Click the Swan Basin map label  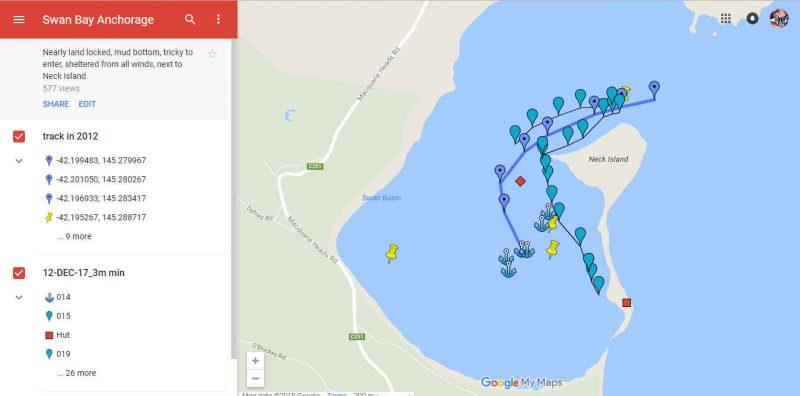(x=381, y=198)
